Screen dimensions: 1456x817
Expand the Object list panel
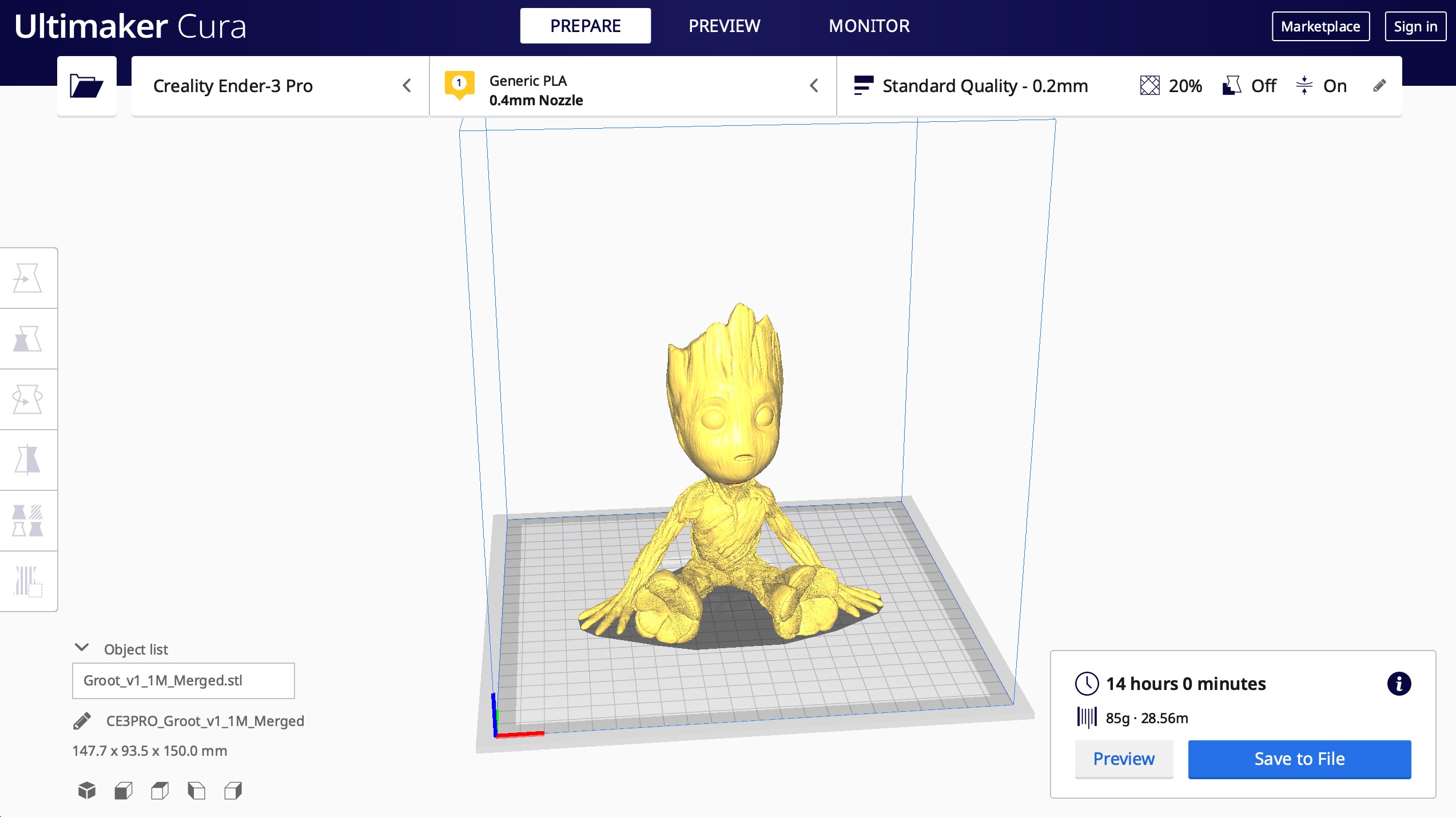point(83,648)
